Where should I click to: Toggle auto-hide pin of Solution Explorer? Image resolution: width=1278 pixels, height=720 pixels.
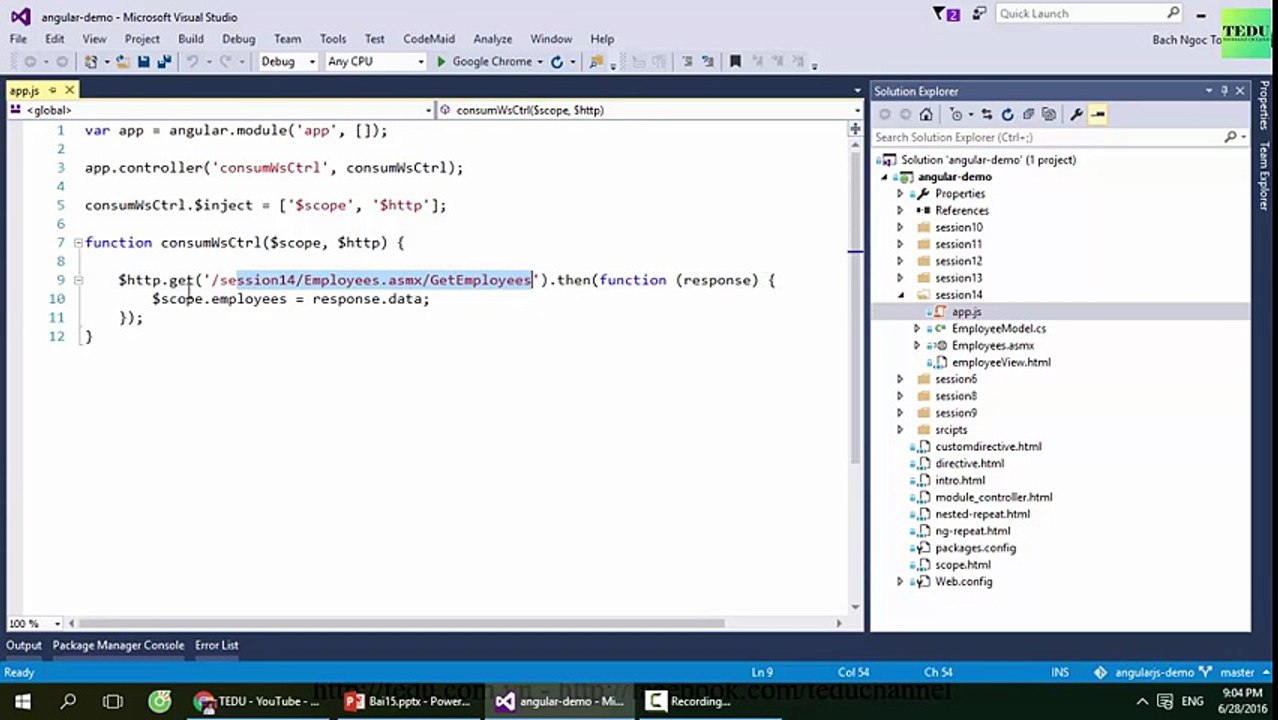(x=1224, y=91)
